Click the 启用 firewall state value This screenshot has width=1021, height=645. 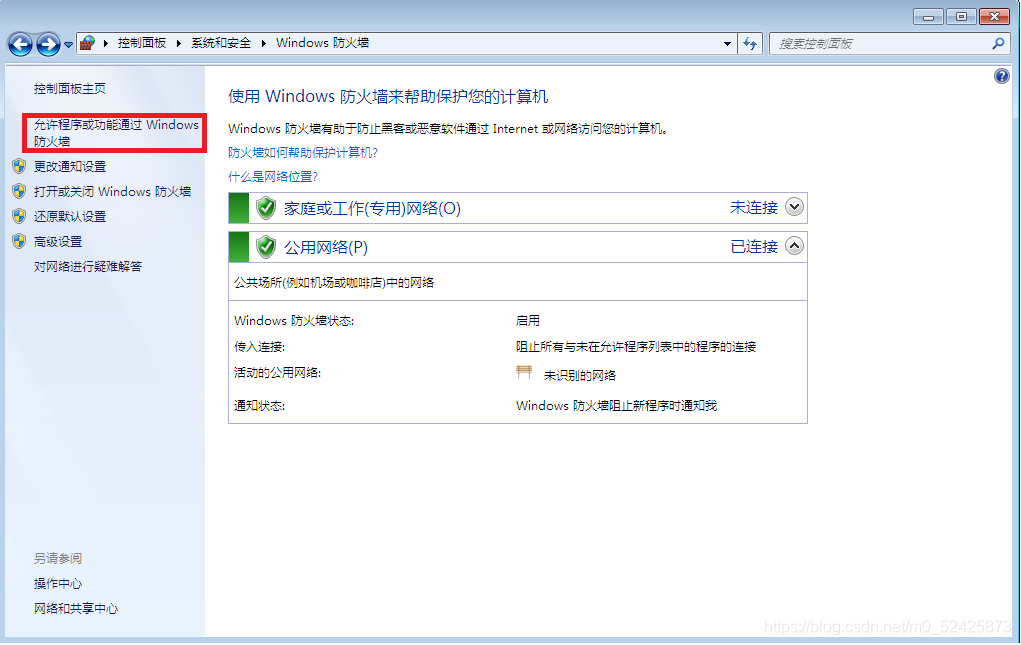[x=528, y=321]
